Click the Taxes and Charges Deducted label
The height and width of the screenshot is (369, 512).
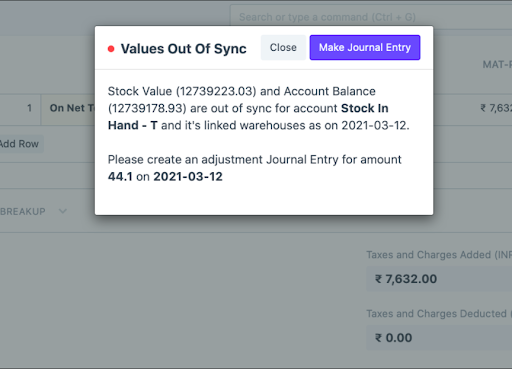click(x=437, y=314)
